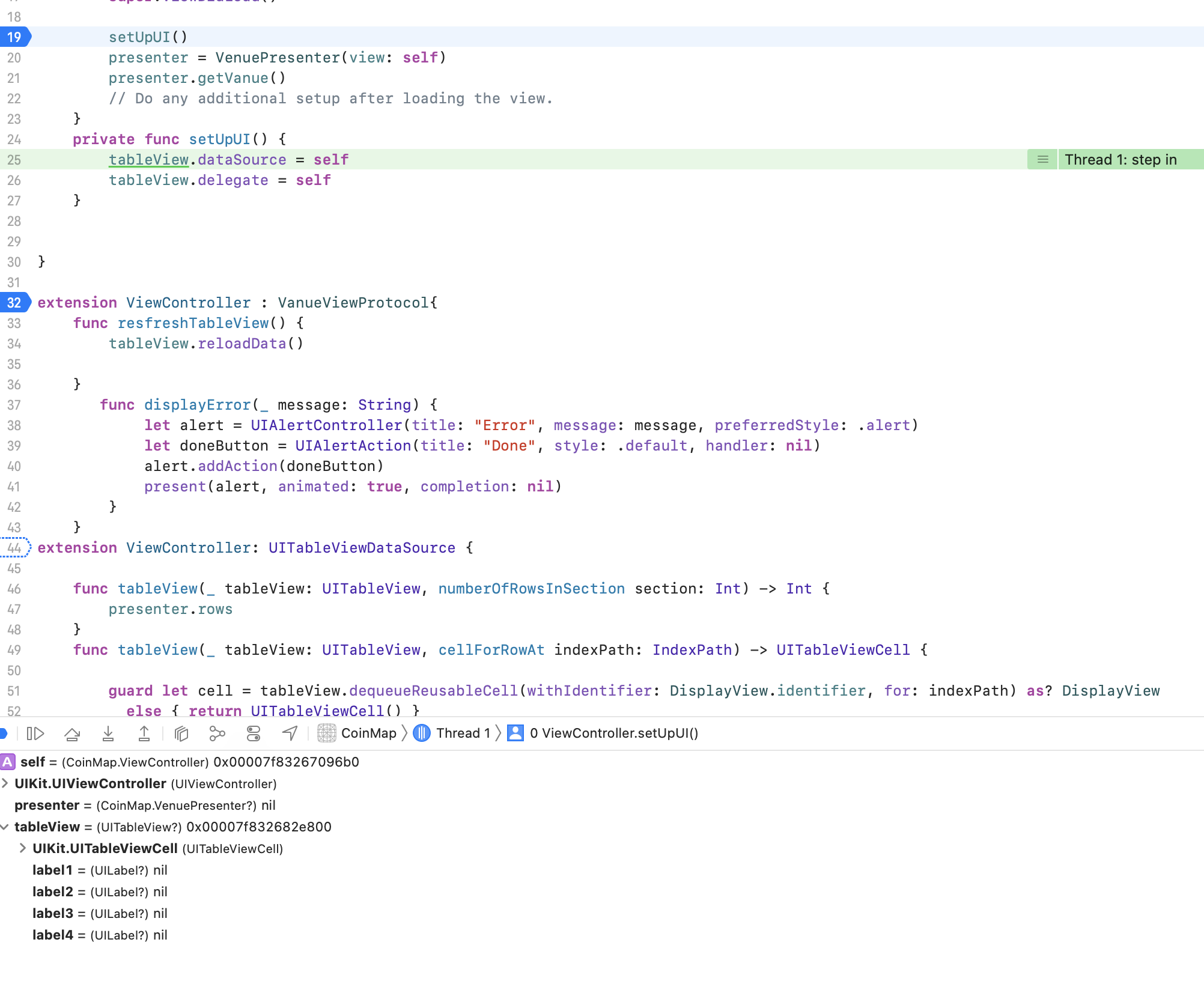Click the "Error" string literal
Image resolution: width=1204 pixels, height=984 pixels.
point(505,425)
